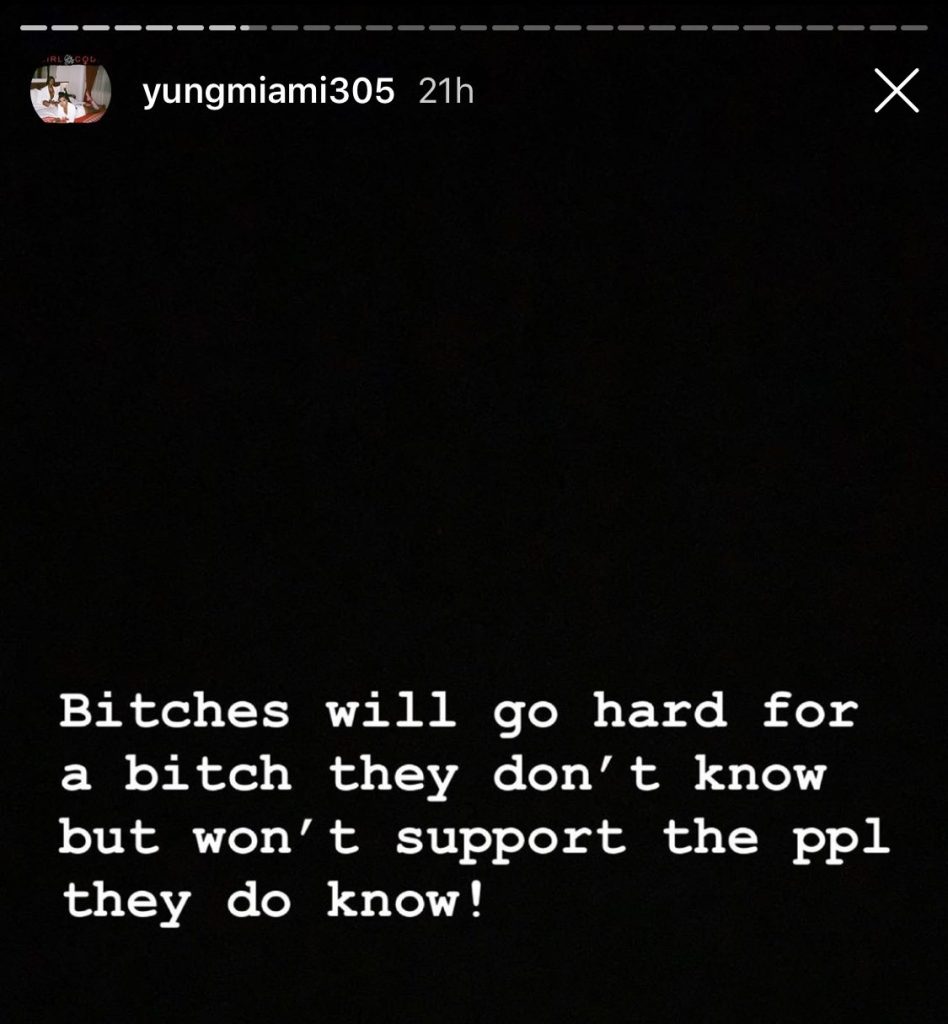Tap the word "support" in the story
Image resolution: width=948 pixels, height=1024 pixels.
pyautogui.click(x=510, y=840)
